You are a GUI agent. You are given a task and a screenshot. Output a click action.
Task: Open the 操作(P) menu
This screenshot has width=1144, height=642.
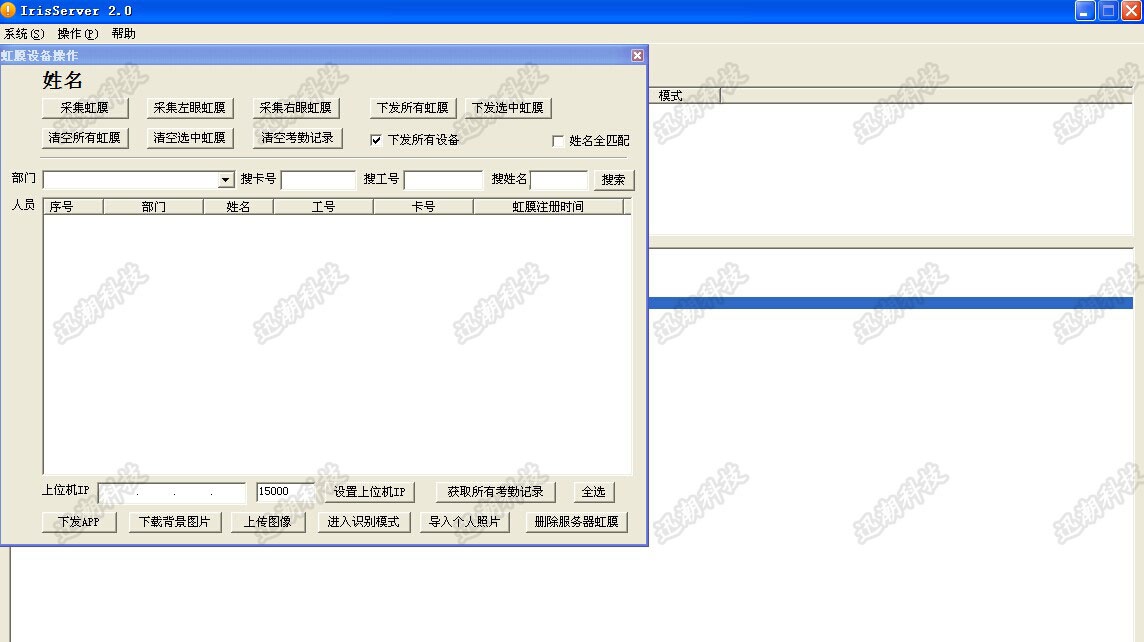pos(78,34)
